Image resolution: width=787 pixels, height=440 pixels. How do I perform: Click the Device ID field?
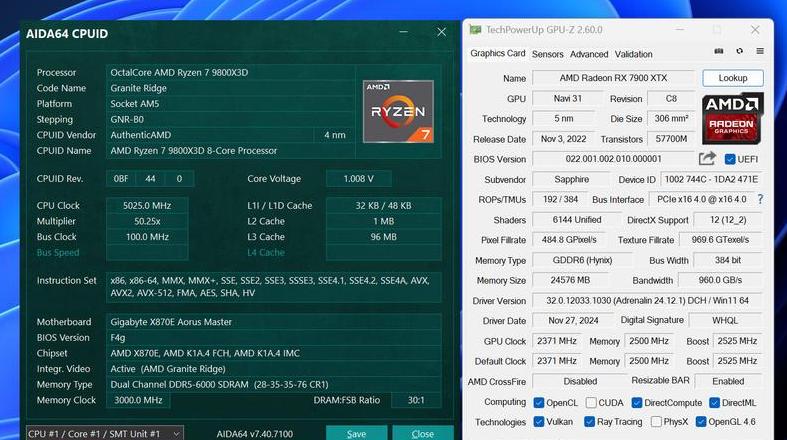pos(711,180)
